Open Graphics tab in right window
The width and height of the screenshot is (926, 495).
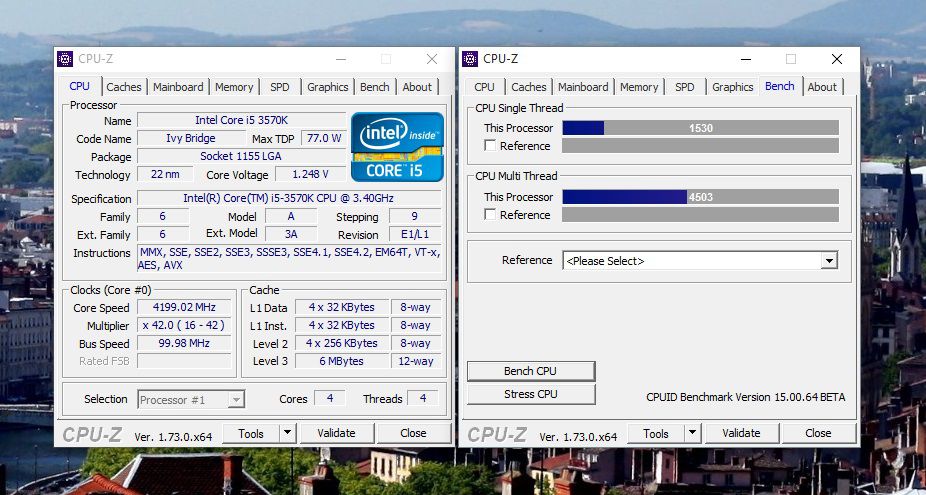733,87
